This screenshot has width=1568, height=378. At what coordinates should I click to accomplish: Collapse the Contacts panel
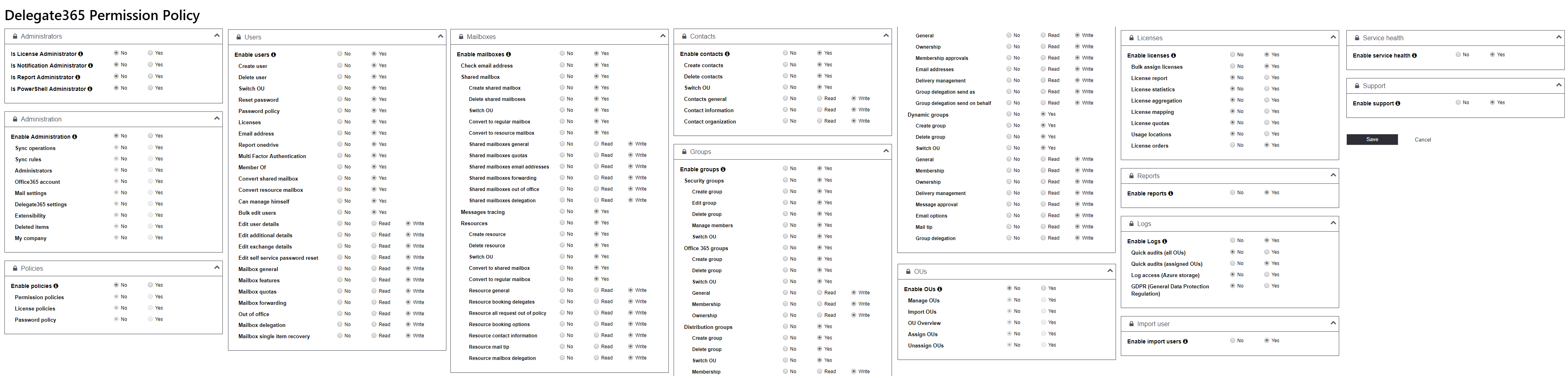(886, 35)
